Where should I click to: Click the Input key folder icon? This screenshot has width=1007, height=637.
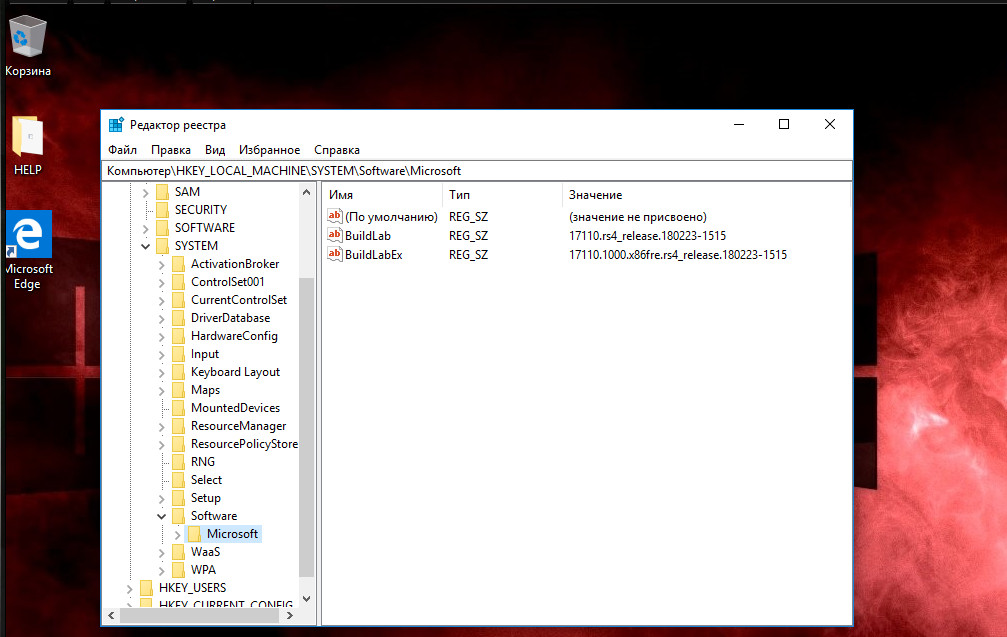(179, 354)
